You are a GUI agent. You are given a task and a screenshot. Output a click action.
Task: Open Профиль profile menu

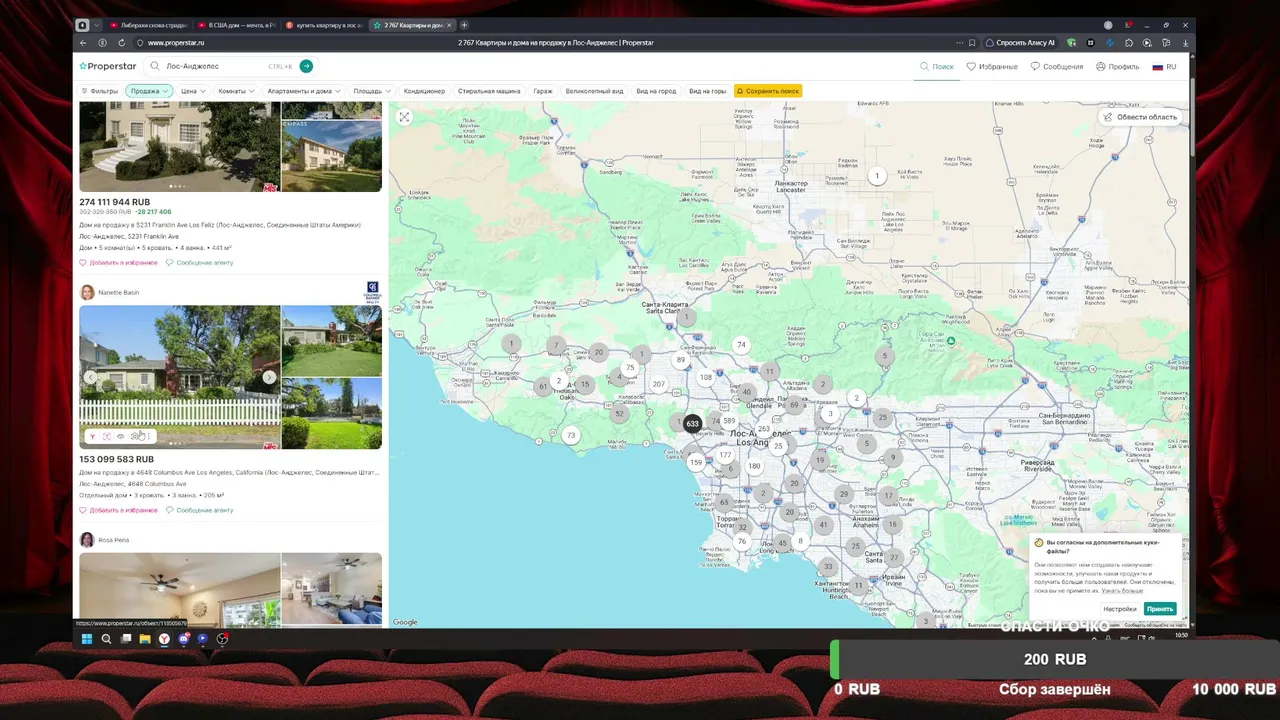1118,67
